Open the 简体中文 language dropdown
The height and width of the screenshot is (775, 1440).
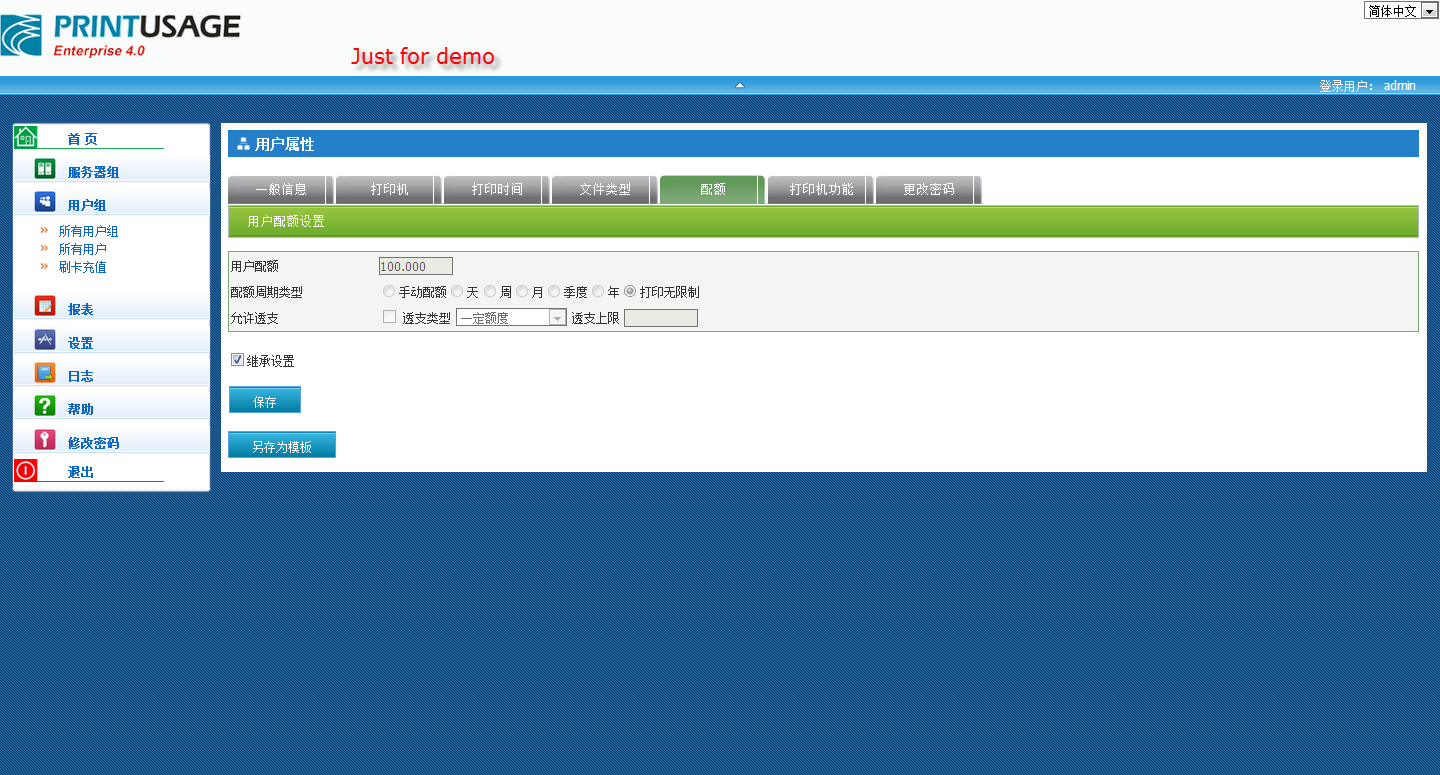[1401, 10]
